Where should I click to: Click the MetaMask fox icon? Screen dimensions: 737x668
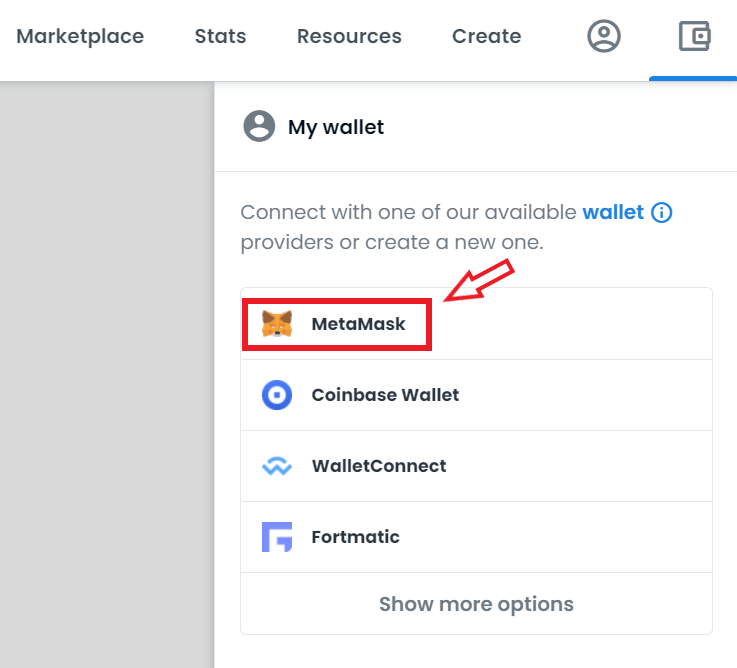point(277,324)
